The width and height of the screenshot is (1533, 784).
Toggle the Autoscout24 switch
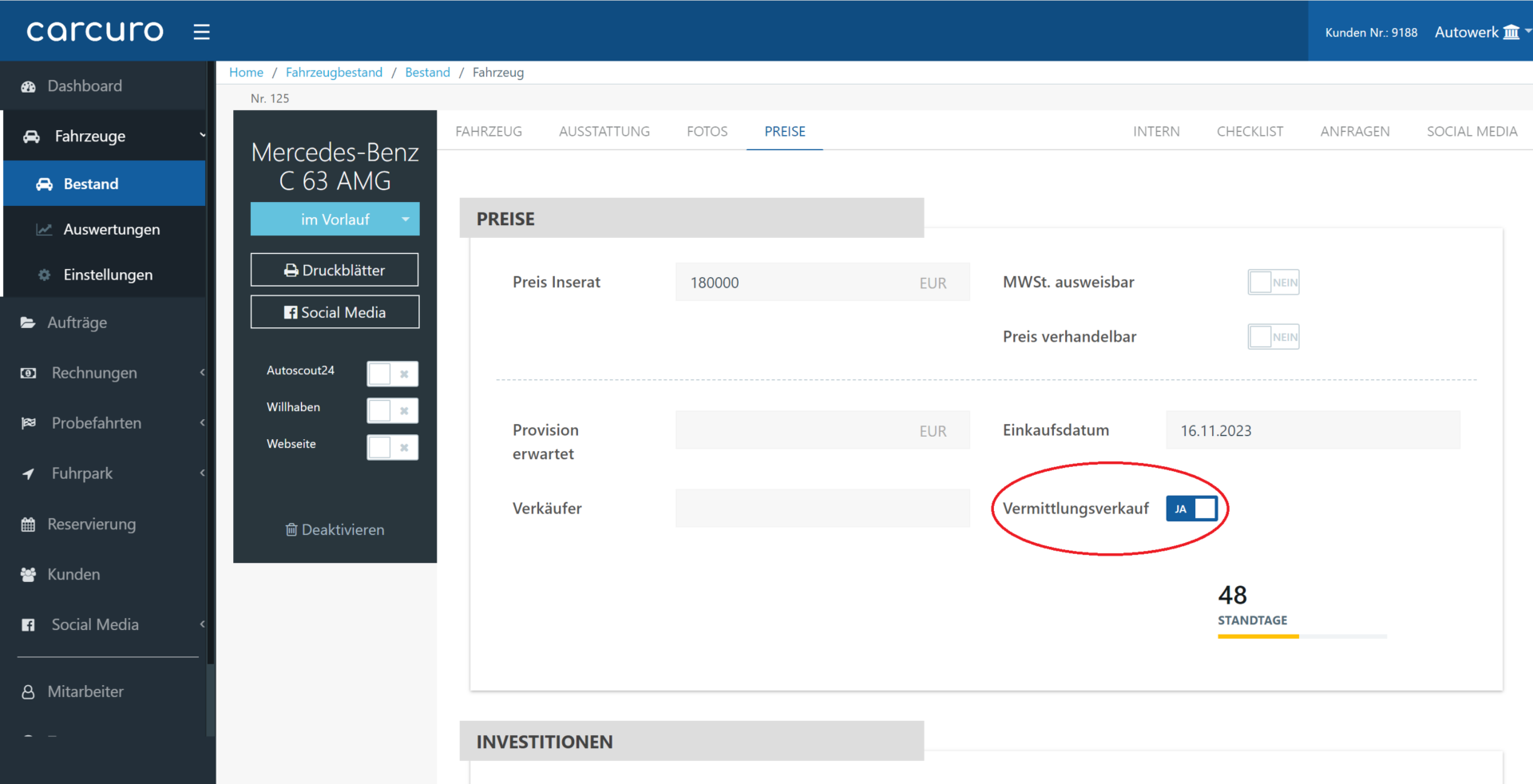click(392, 374)
